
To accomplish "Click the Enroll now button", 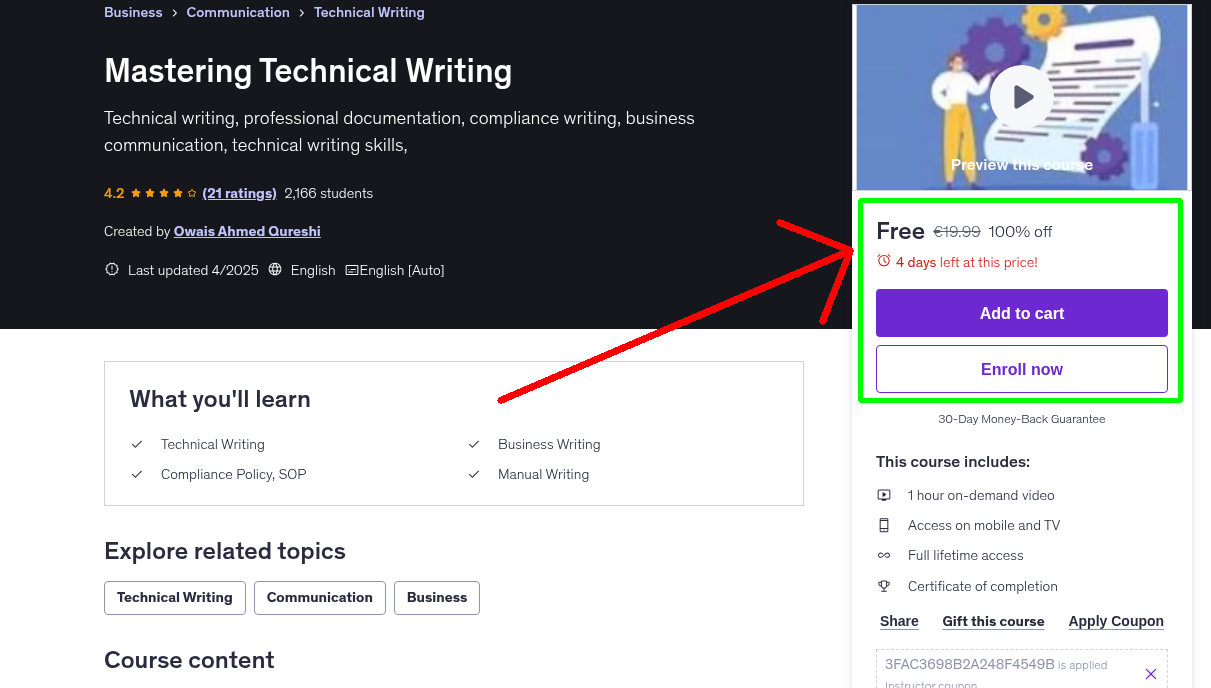I will pos(1021,369).
